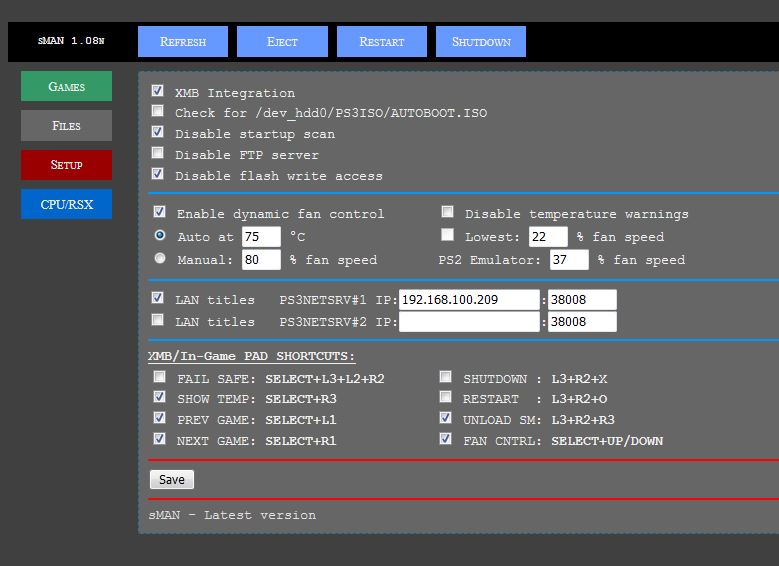Image resolution: width=779 pixels, height=566 pixels.
Task: Enable the second LAN titles checkbox
Action: (158, 320)
